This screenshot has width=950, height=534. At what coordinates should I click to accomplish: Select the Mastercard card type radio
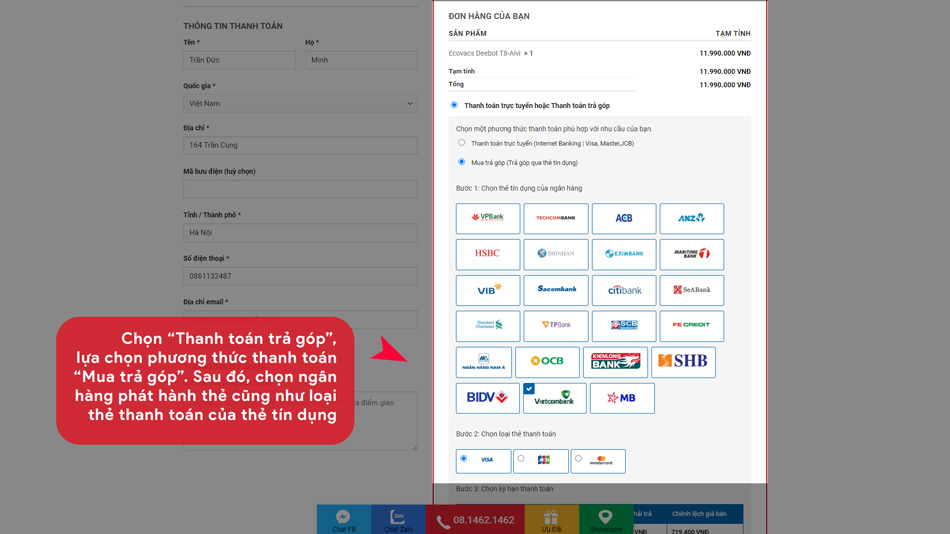[x=579, y=459]
